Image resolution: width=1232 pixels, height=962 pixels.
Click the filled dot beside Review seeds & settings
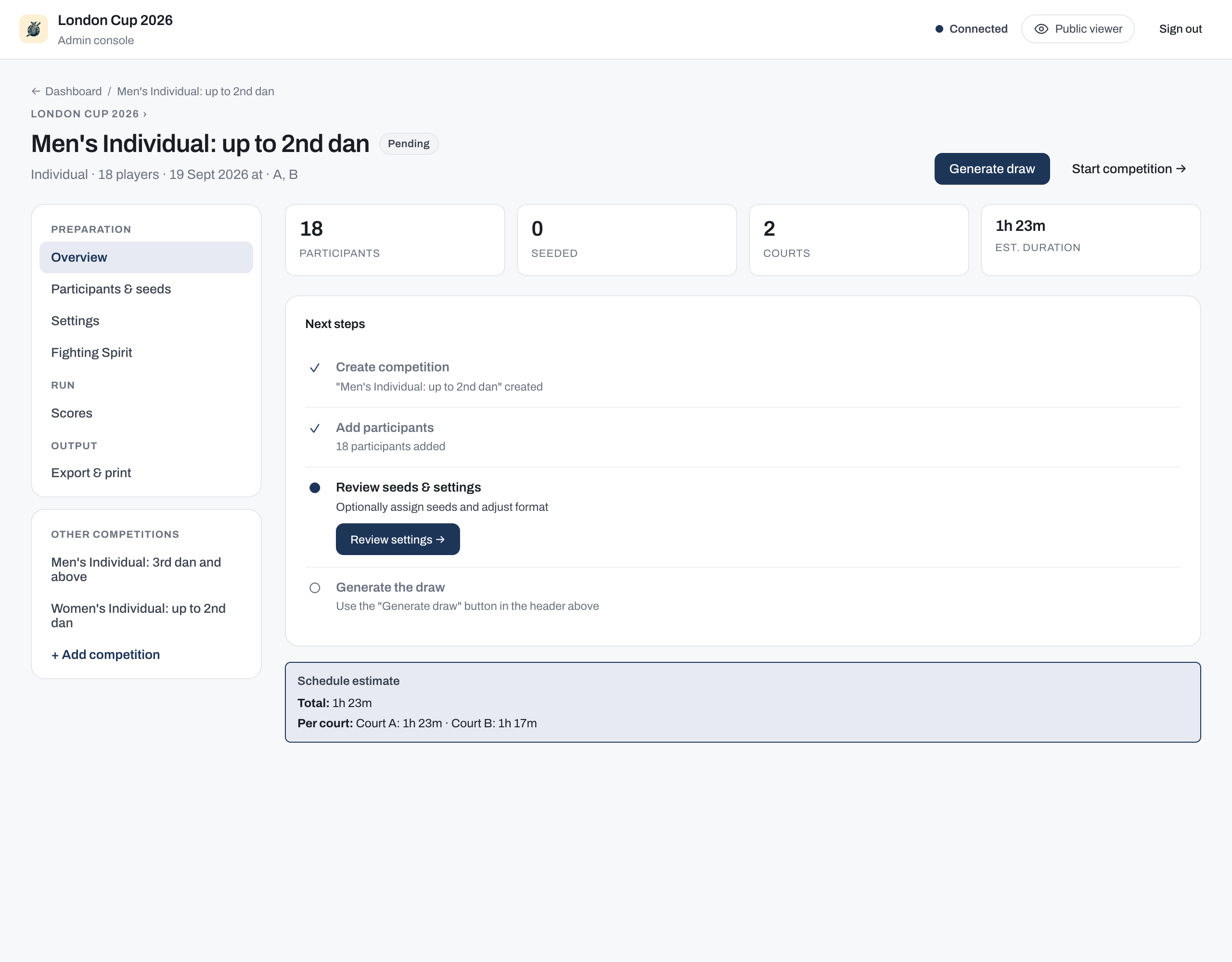click(315, 488)
